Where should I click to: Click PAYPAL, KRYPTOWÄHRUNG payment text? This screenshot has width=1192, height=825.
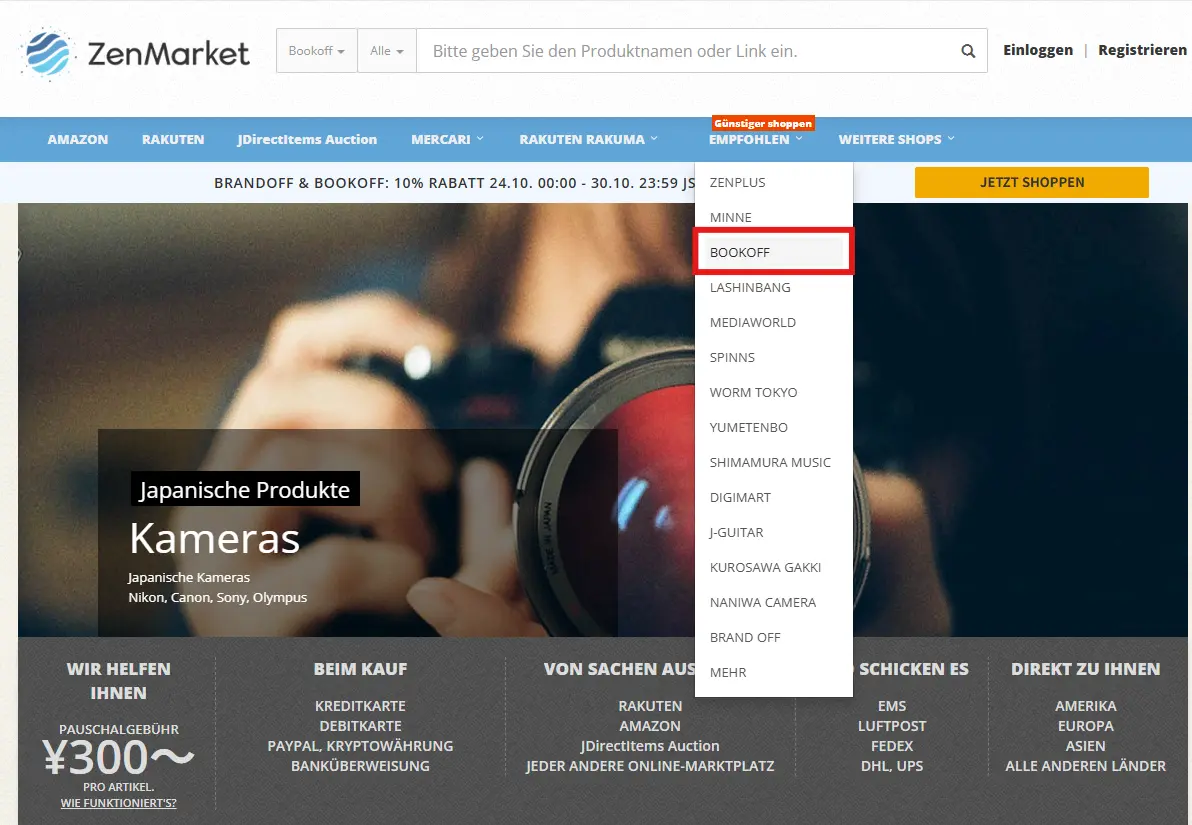(360, 746)
